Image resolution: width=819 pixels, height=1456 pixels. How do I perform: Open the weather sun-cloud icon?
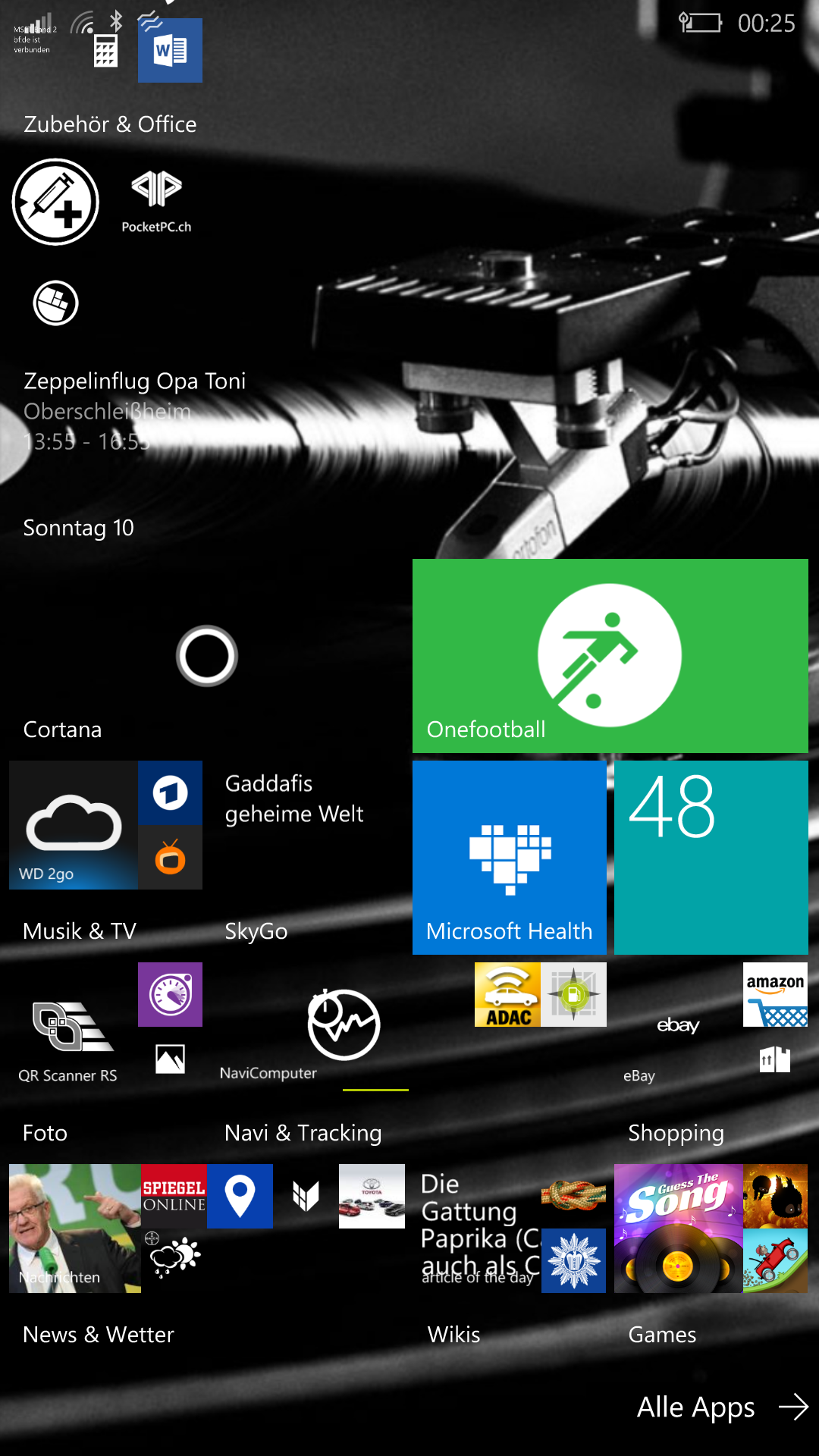pyautogui.click(x=174, y=1257)
